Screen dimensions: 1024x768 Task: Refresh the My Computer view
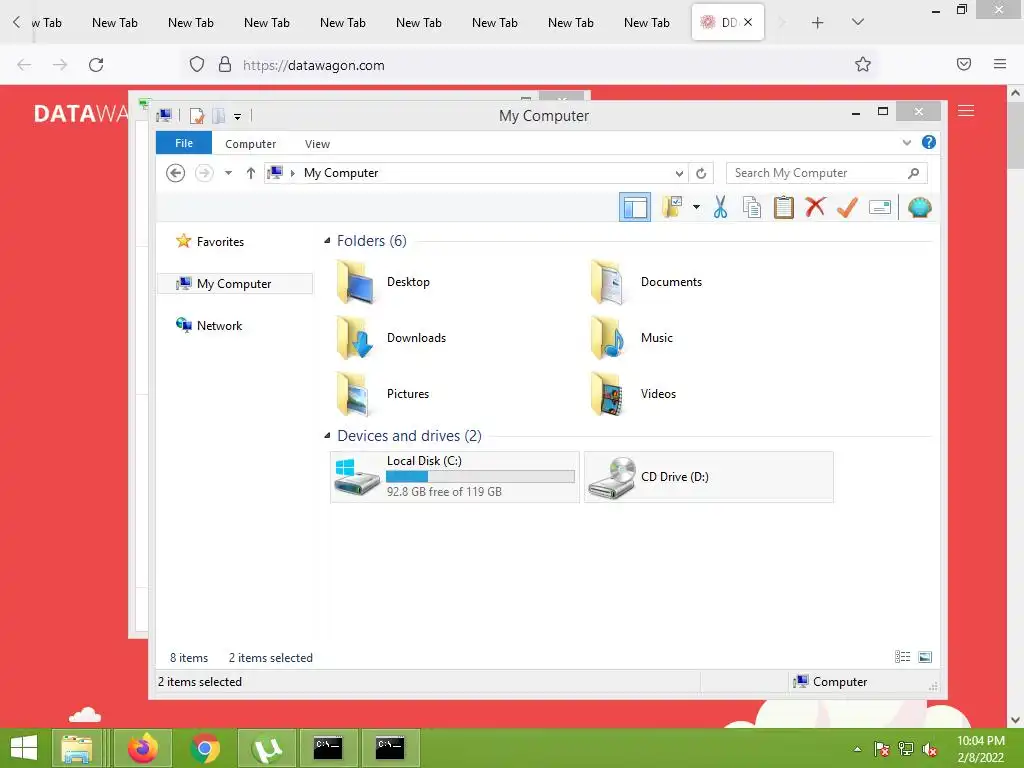pyautogui.click(x=701, y=173)
